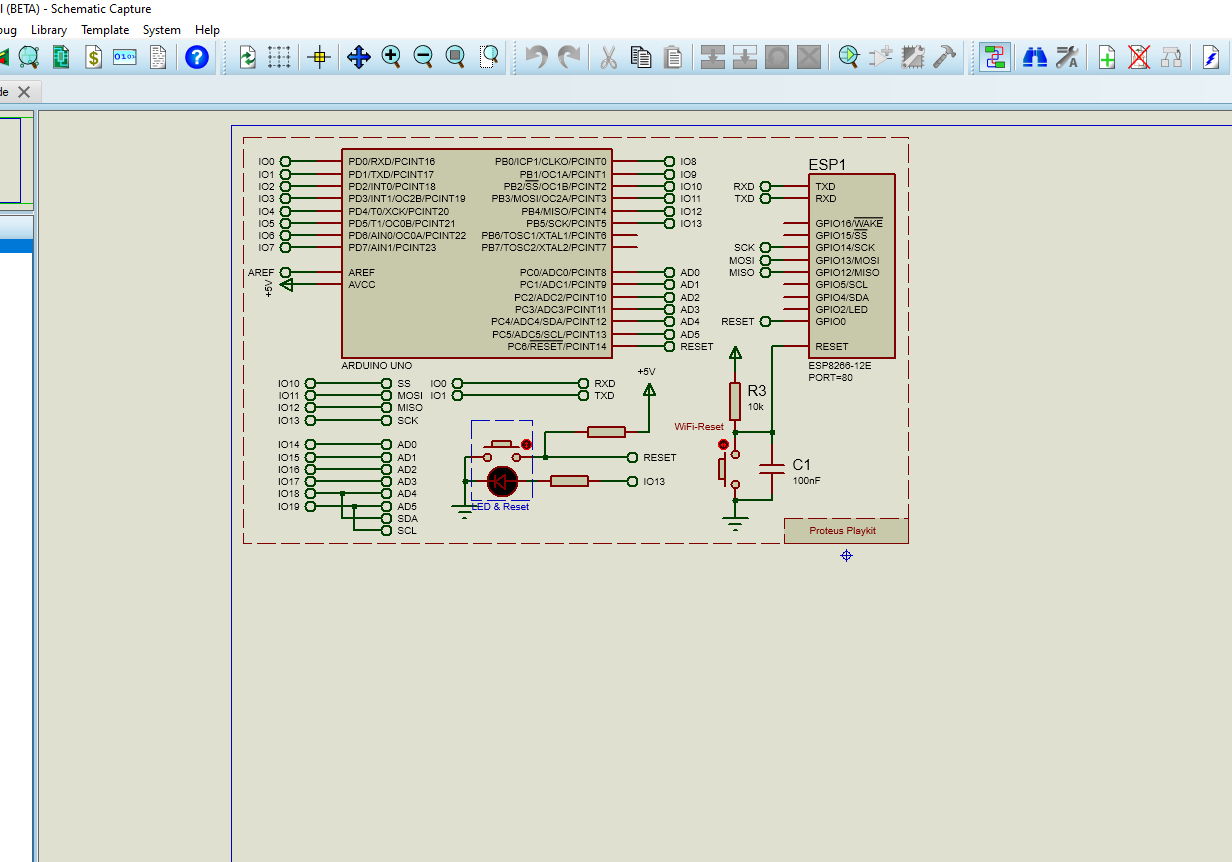Image resolution: width=1232 pixels, height=862 pixels.
Task: Select the Zoom In tool
Action: click(x=391, y=57)
